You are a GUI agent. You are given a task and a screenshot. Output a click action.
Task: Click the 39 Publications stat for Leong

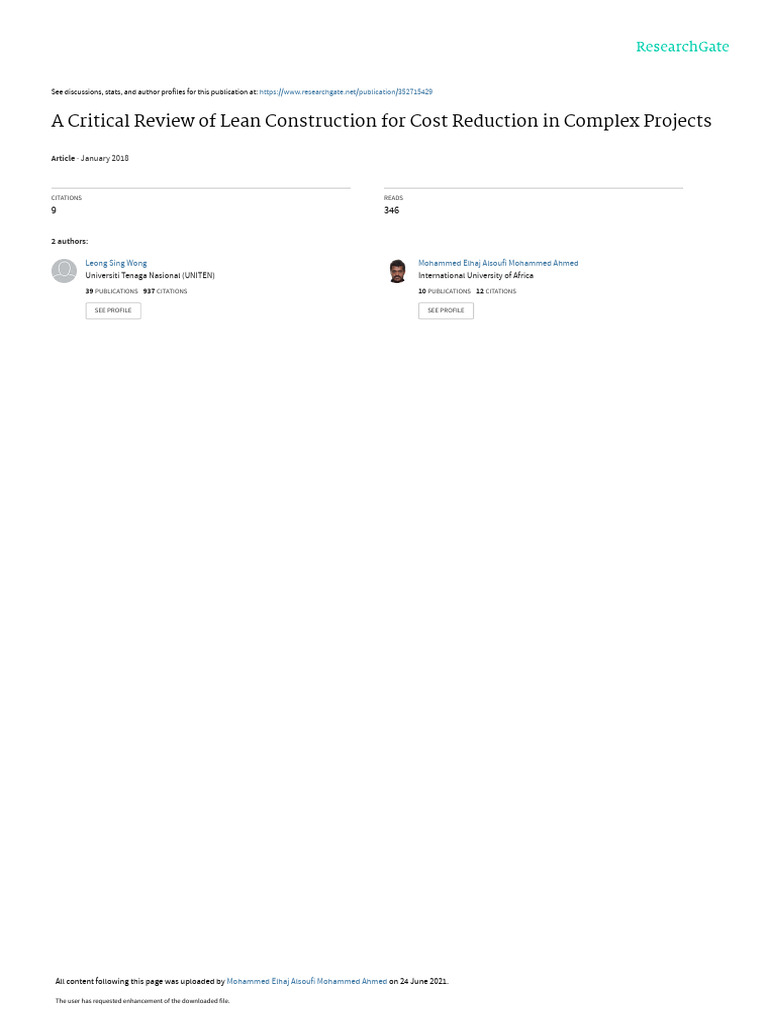coord(112,291)
